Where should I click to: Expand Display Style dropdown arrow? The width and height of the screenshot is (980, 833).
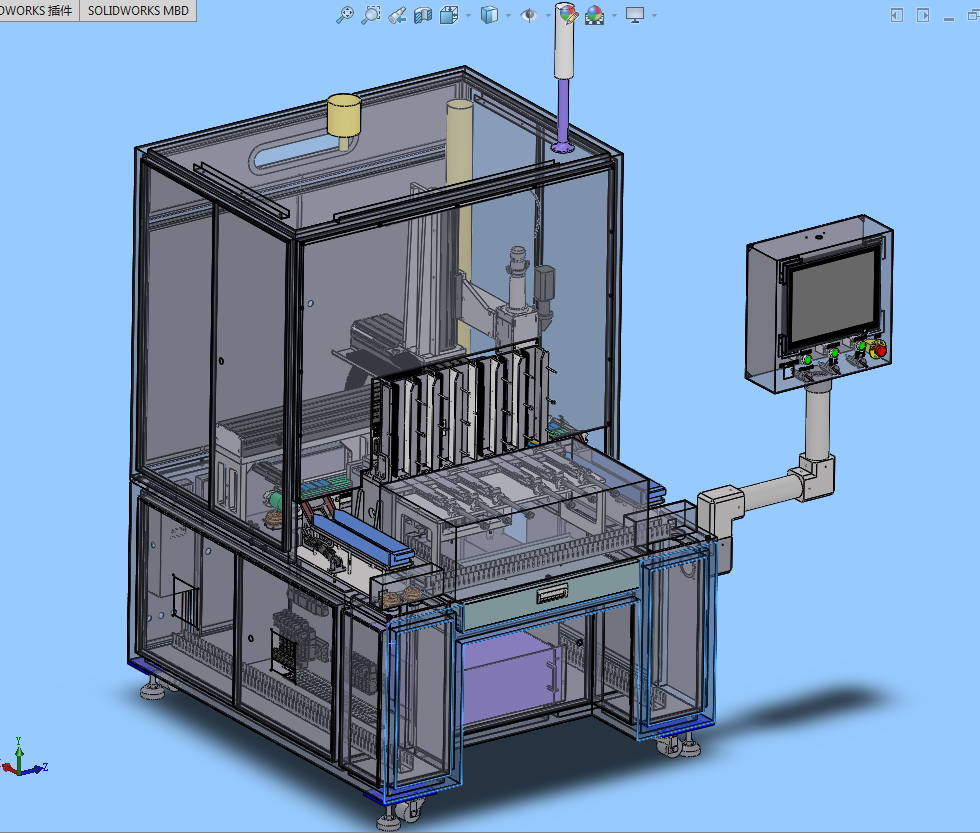[x=508, y=15]
